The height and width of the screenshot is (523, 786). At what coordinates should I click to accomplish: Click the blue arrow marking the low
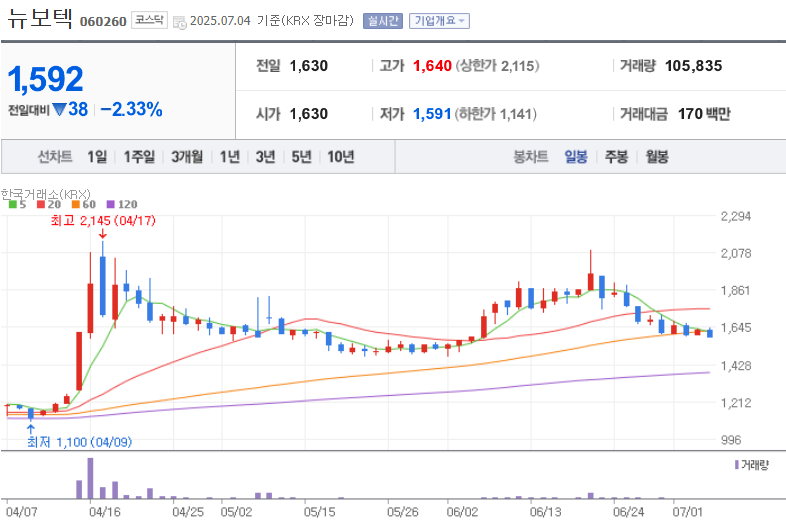tap(31, 429)
